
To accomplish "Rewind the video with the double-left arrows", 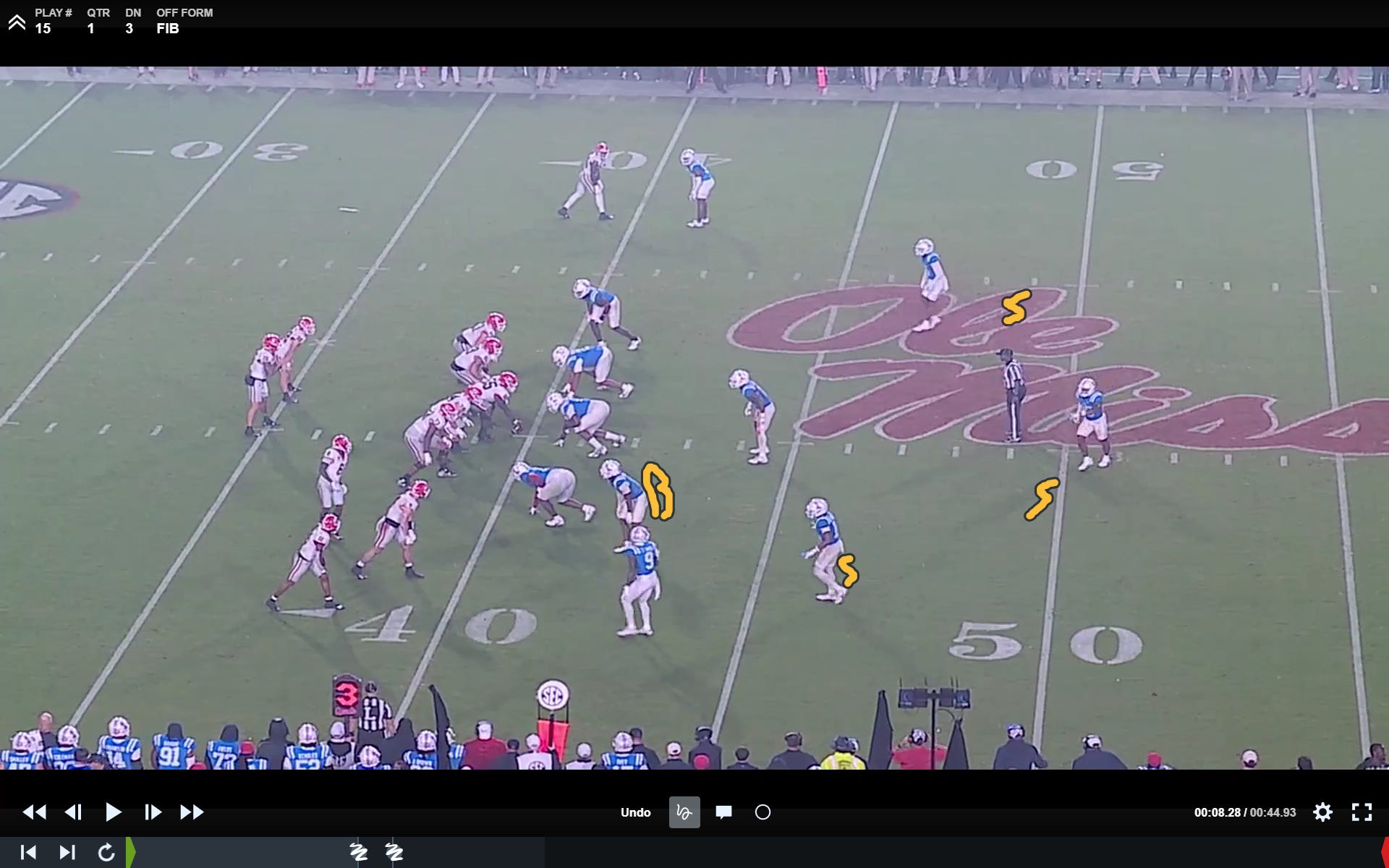I will click(35, 812).
